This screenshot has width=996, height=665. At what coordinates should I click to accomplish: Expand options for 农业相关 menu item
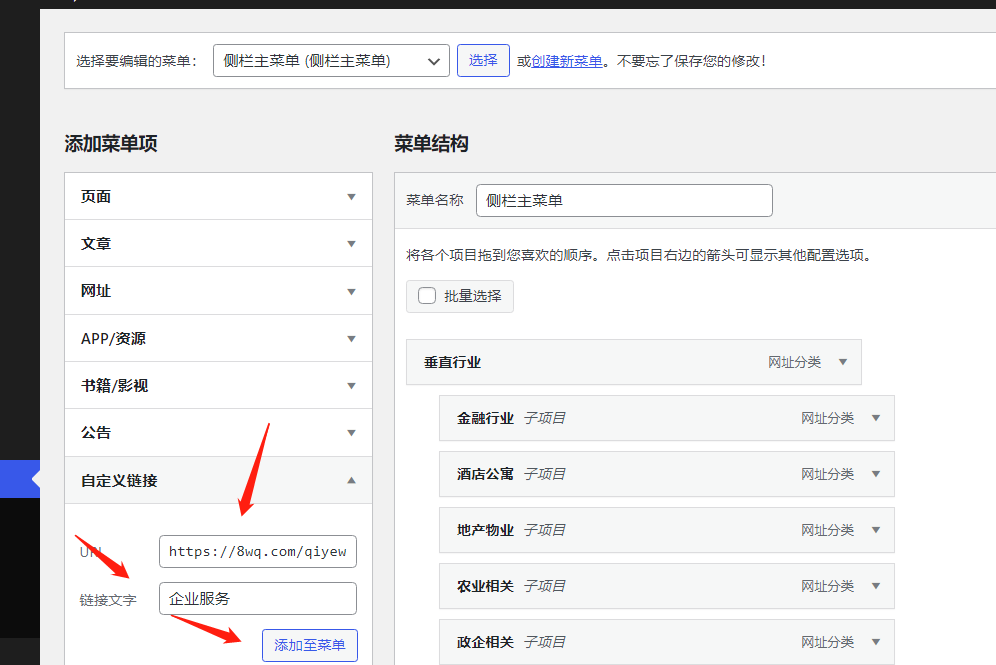point(876,586)
